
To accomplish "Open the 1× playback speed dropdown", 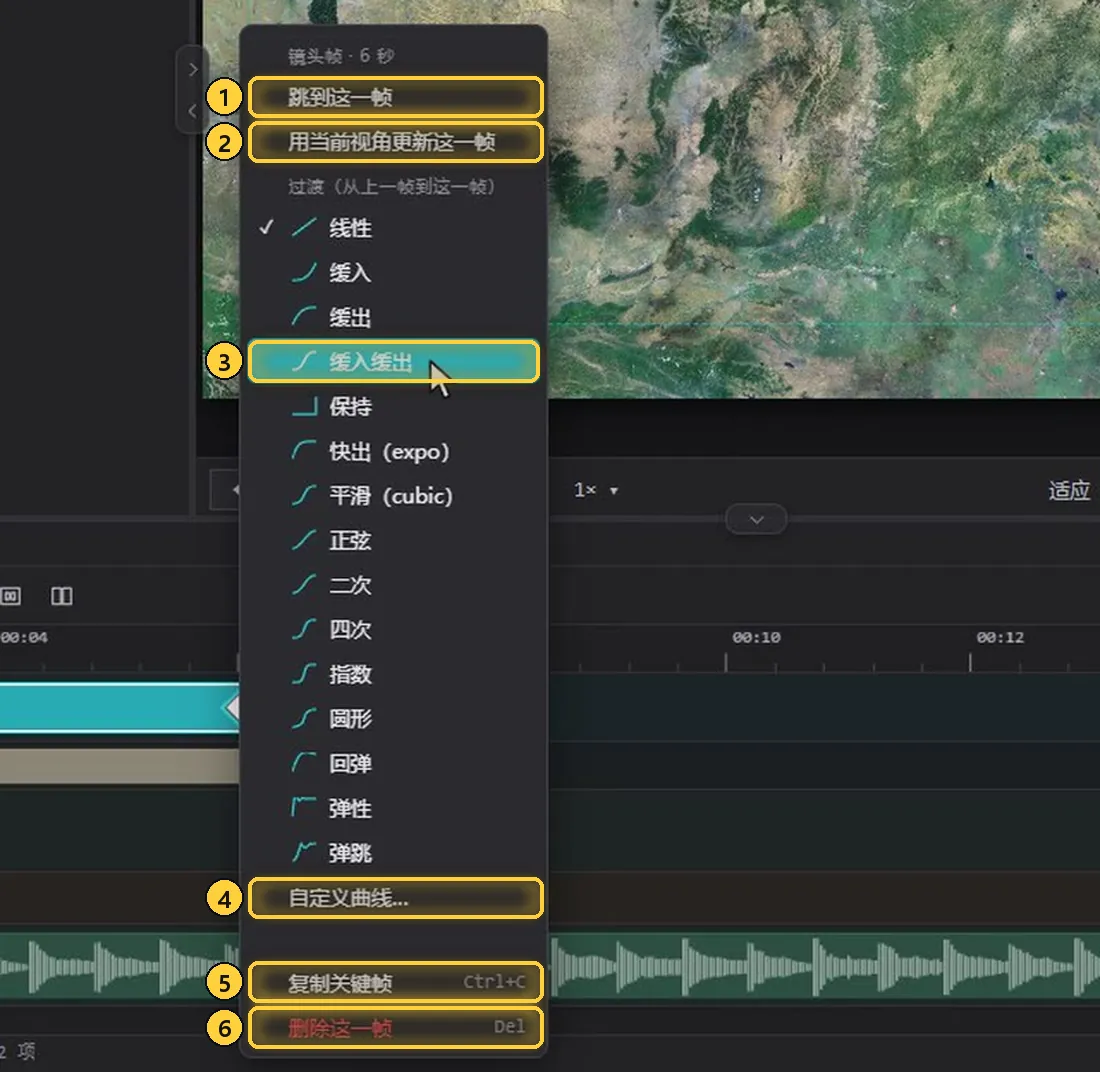I will point(596,490).
